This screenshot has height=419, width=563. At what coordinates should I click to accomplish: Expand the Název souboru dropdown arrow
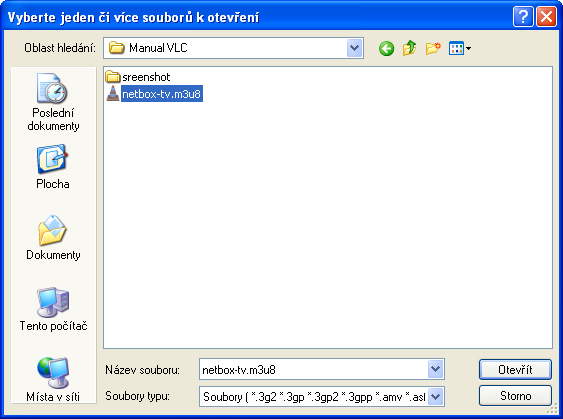[436, 369]
